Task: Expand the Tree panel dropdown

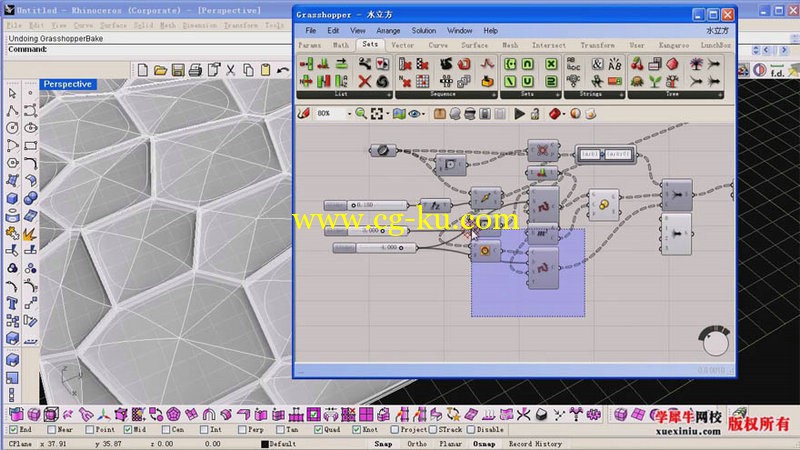Action: point(720,95)
